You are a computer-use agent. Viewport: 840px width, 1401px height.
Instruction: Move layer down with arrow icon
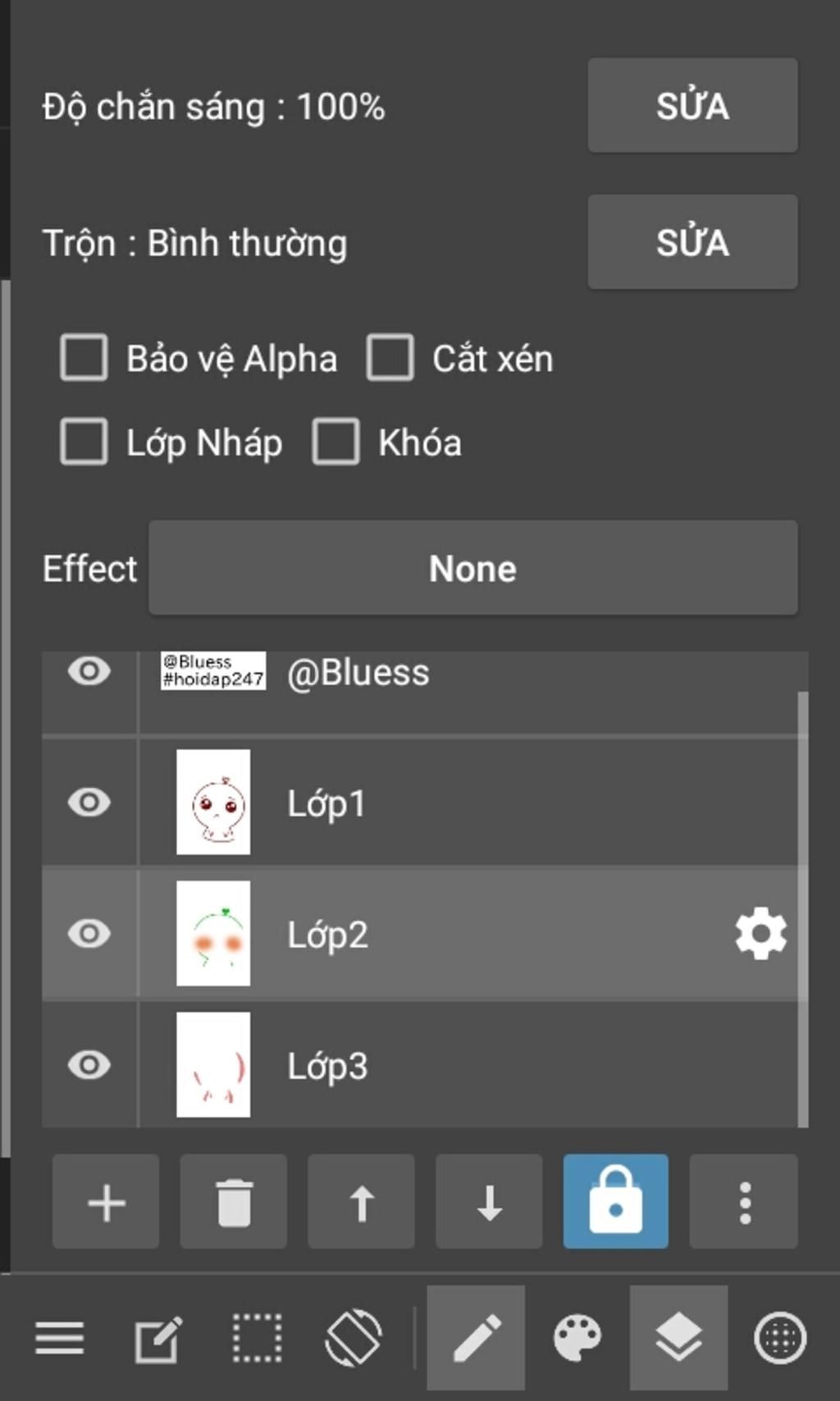(490, 1202)
